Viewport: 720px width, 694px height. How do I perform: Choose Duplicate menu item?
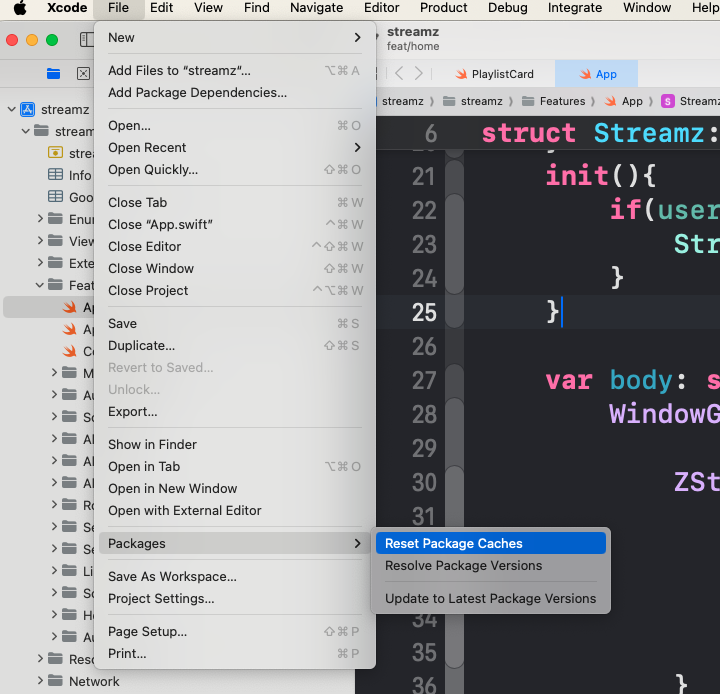[235, 345]
